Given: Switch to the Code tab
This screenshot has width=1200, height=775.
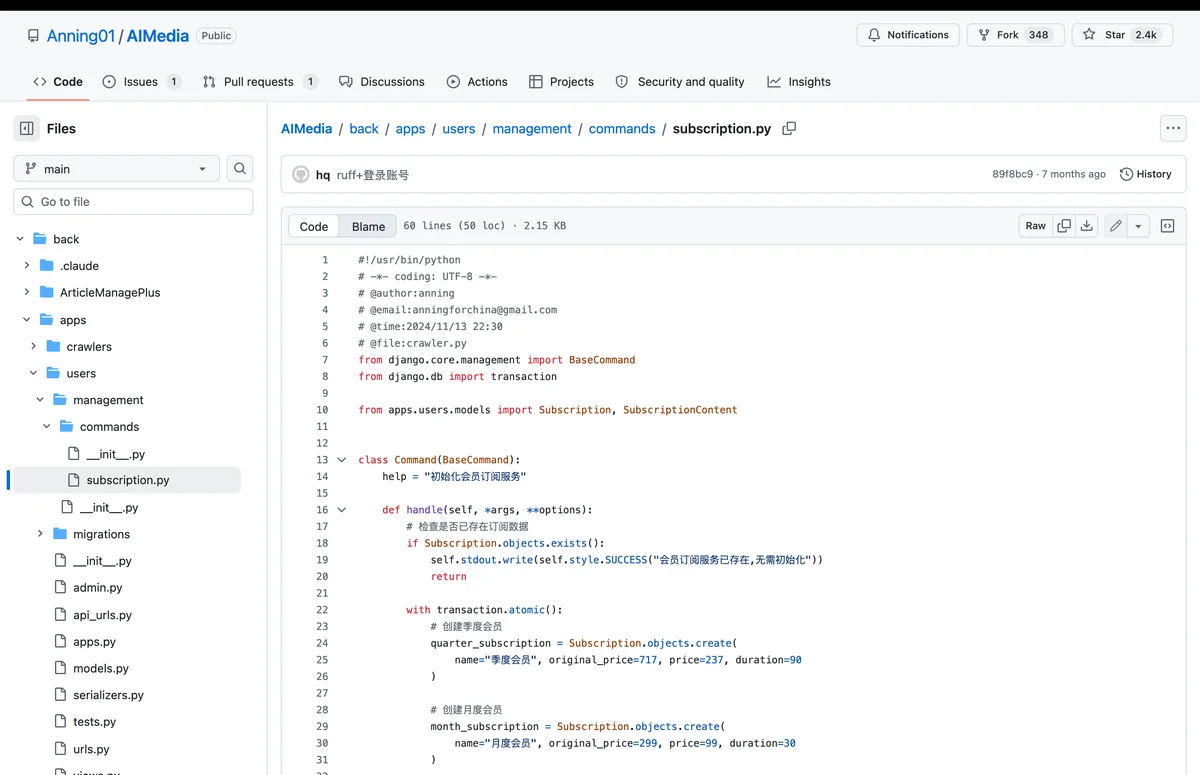Looking at the screenshot, I should click(58, 82).
